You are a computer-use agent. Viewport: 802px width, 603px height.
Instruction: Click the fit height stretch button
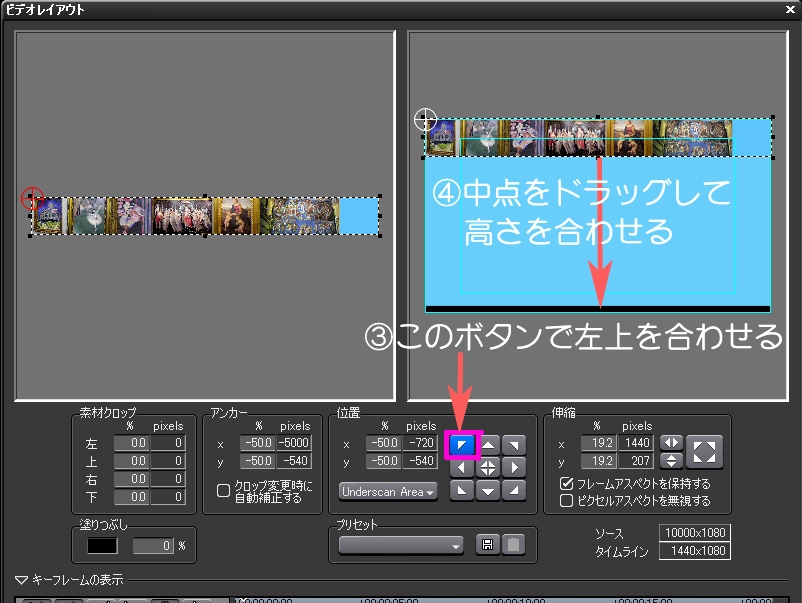click(x=670, y=461)
